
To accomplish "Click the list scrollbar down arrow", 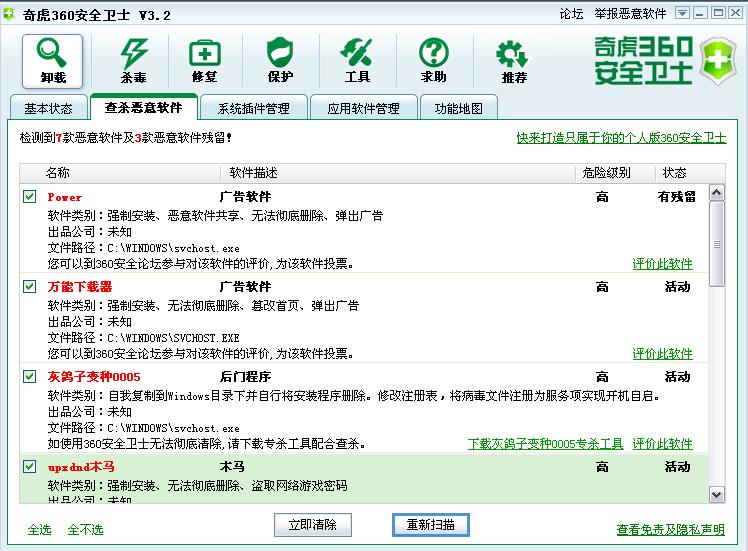I will coord(717,494).
